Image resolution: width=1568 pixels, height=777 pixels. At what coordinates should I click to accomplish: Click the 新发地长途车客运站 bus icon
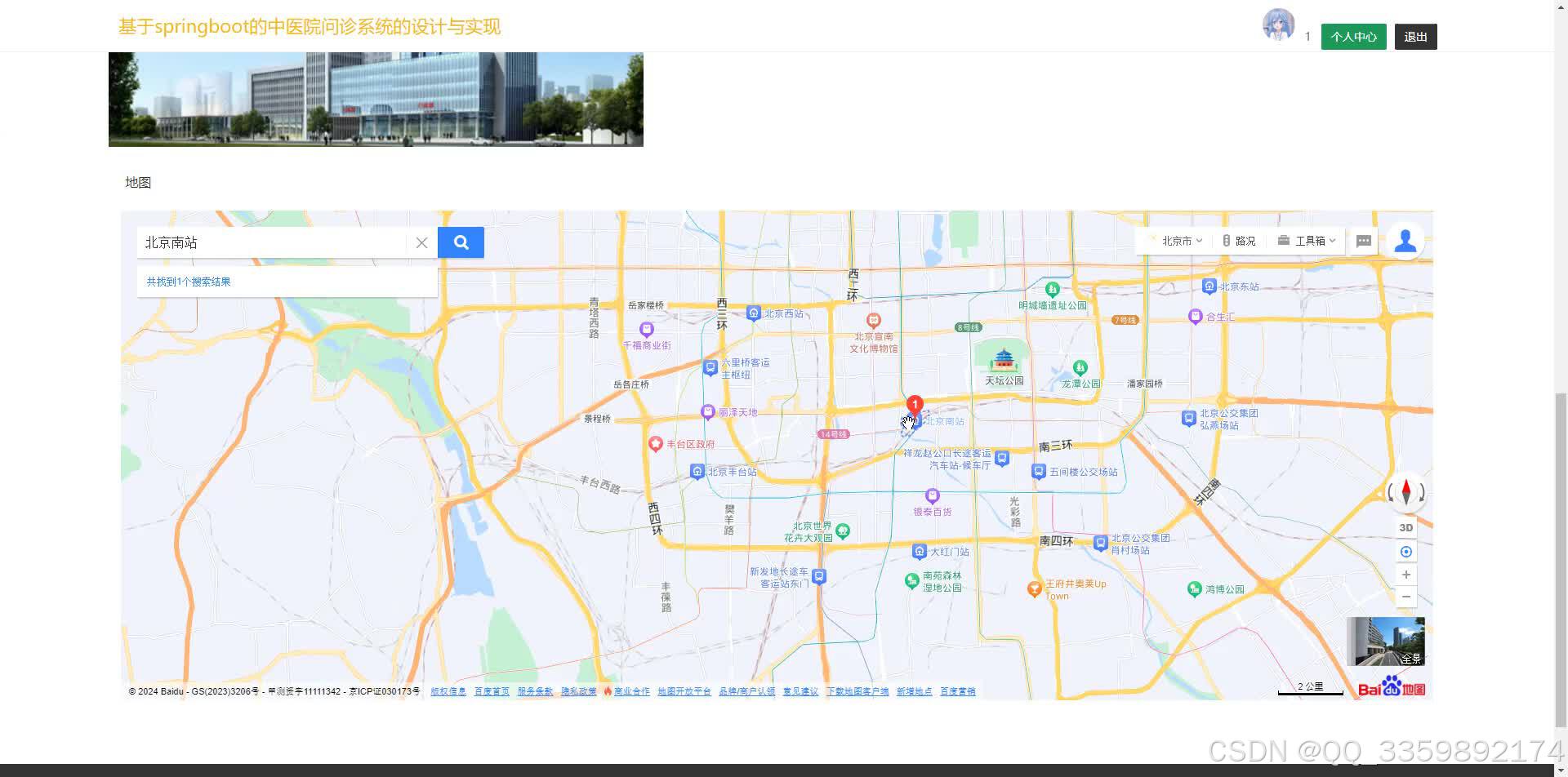pyautogui.click(x=819, y=576)
